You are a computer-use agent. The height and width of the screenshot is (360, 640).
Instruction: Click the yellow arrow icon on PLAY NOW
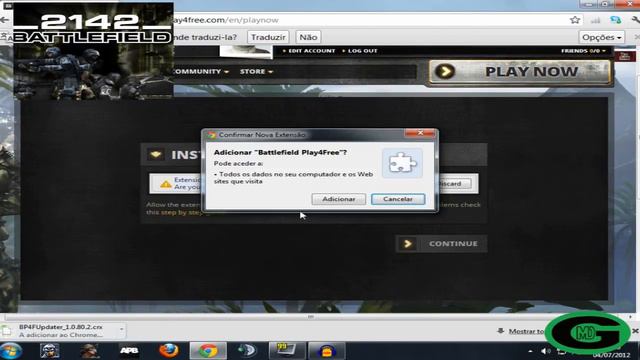tap(445, 72)
